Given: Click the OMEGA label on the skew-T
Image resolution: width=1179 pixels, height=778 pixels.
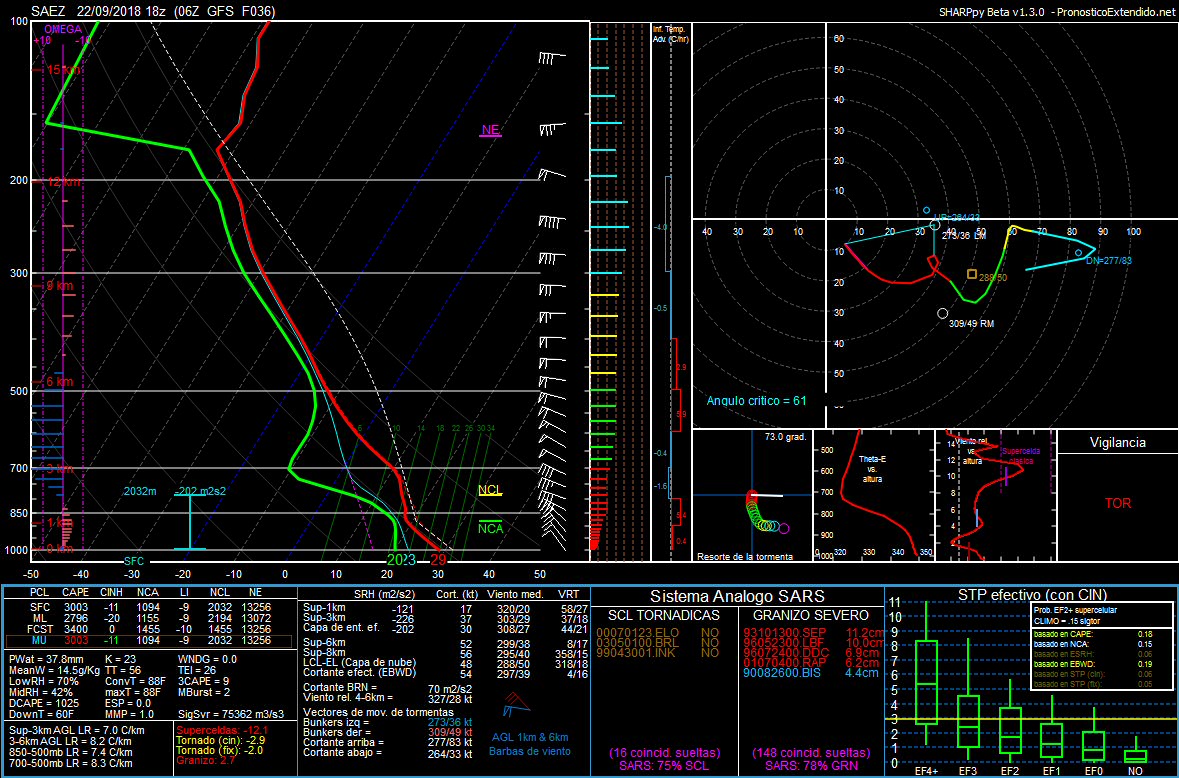Looking at the screenshot, I should pos(62,29).
